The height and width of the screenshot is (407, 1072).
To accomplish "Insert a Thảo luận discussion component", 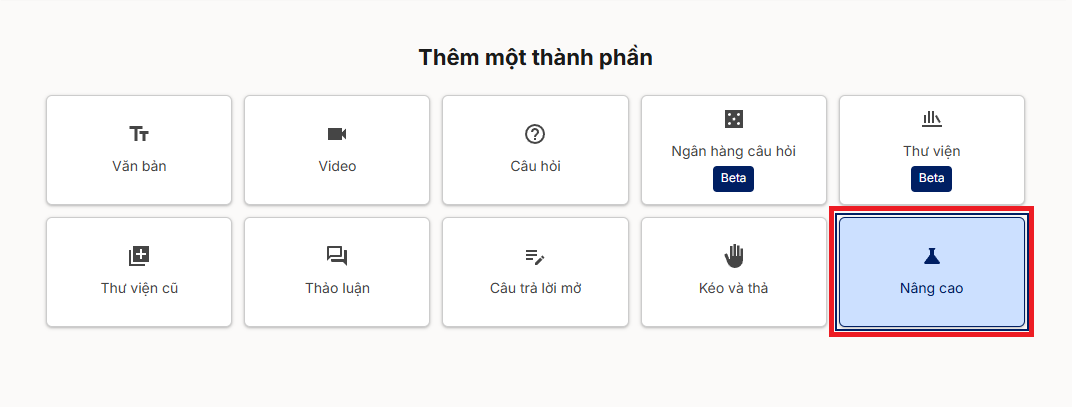I will [337, 289].
